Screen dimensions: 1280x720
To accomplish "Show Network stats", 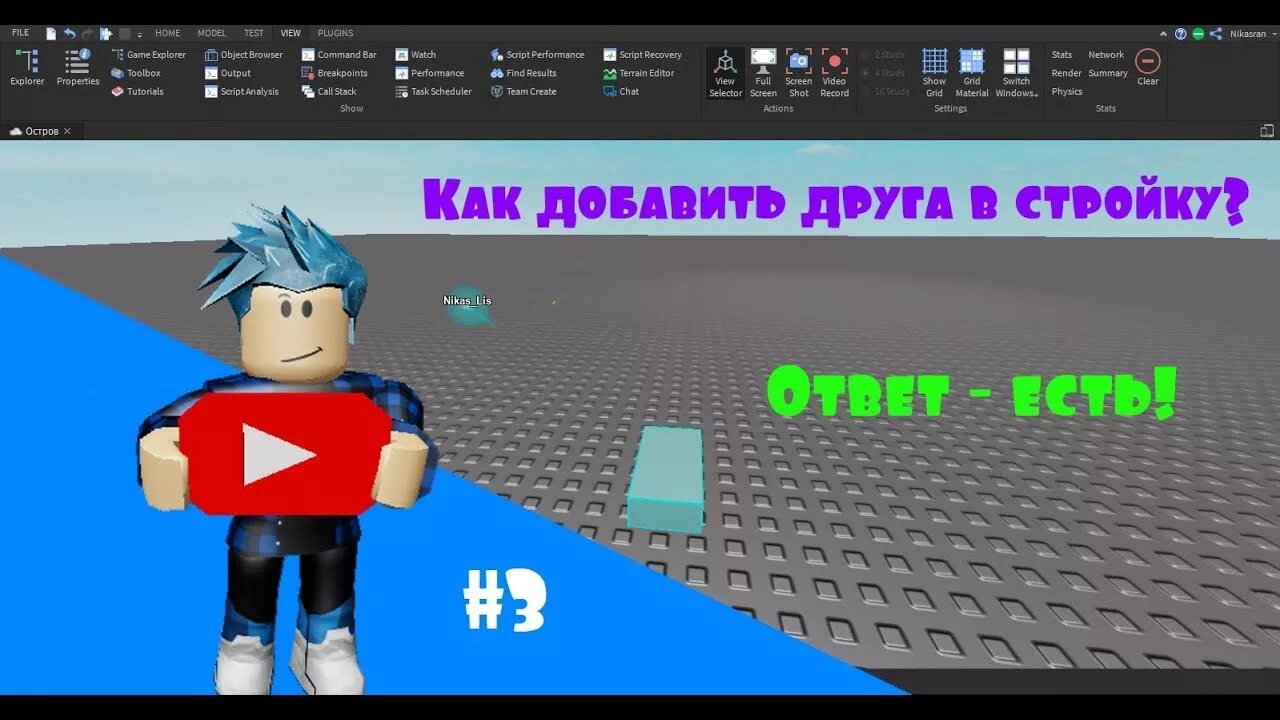I will [x=1106, y=55].
